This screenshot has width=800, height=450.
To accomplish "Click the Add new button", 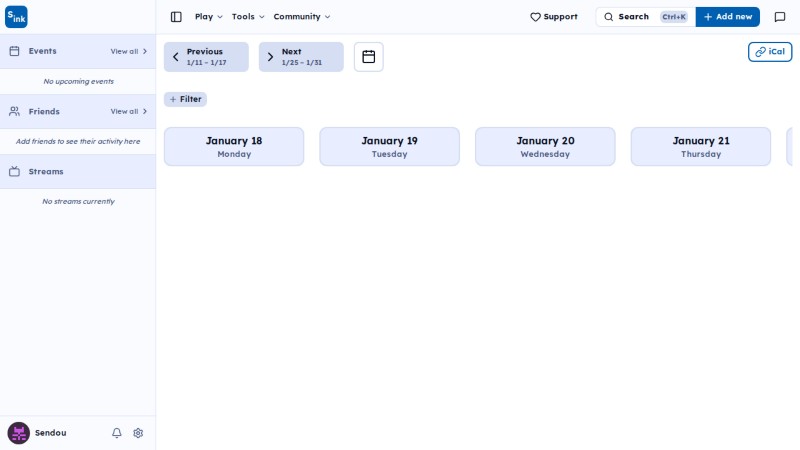I will click(x=728, y=17).
